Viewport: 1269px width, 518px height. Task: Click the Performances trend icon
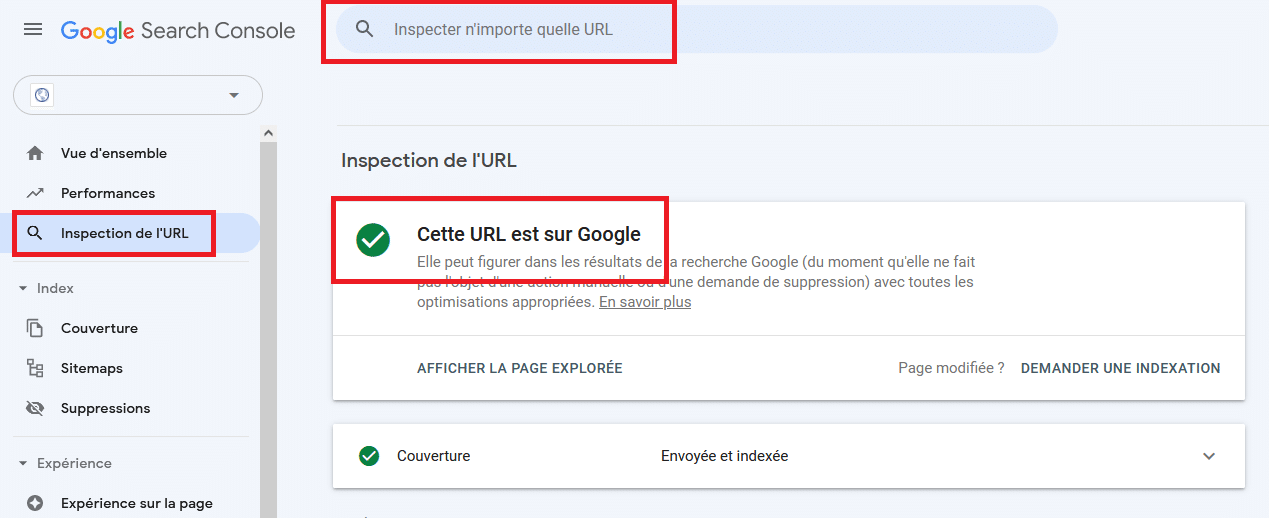(35, 193)
